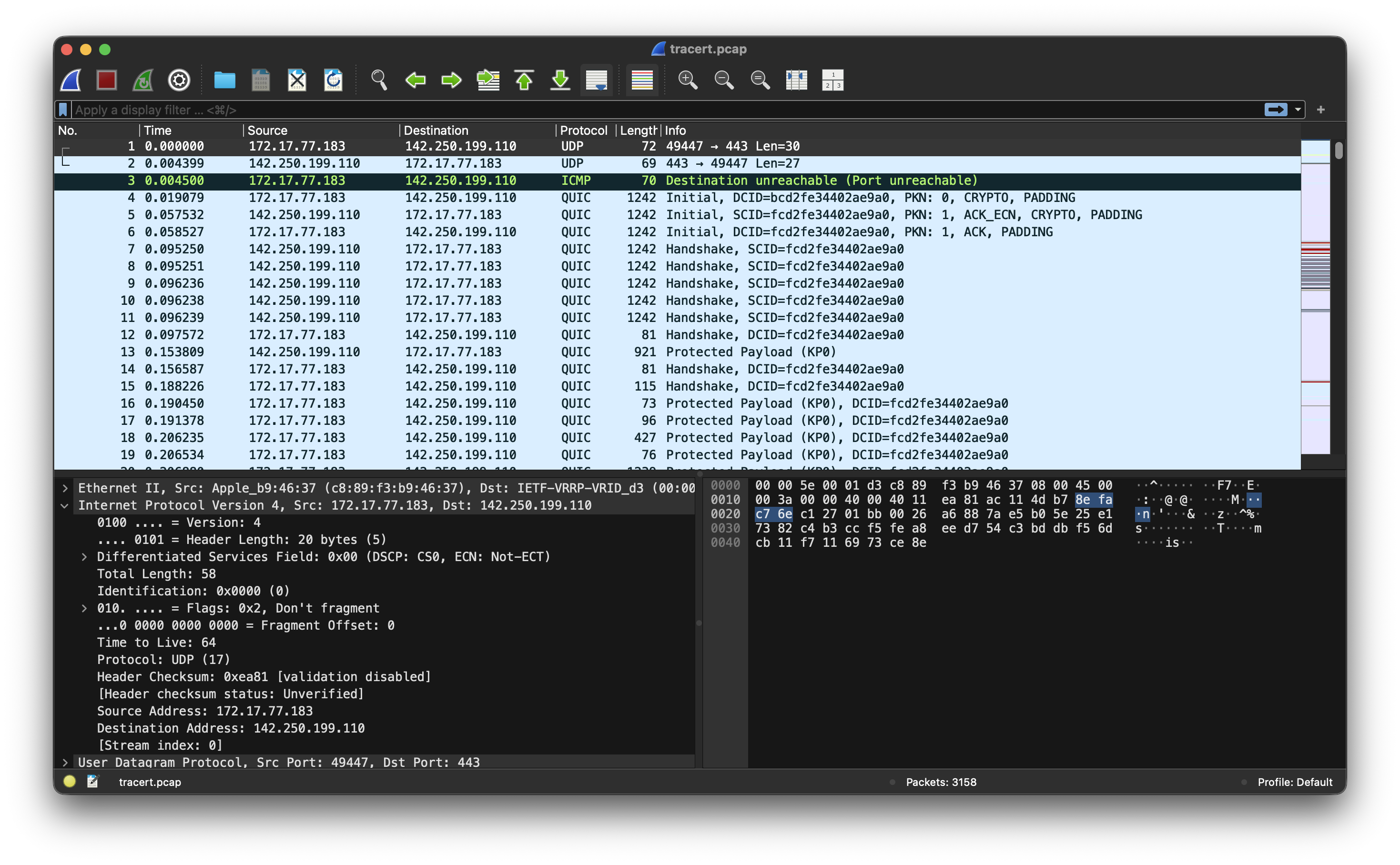Expand Flags: 0x2, Don't fragment node
The image size is (1400, 865).
[84, 609]
